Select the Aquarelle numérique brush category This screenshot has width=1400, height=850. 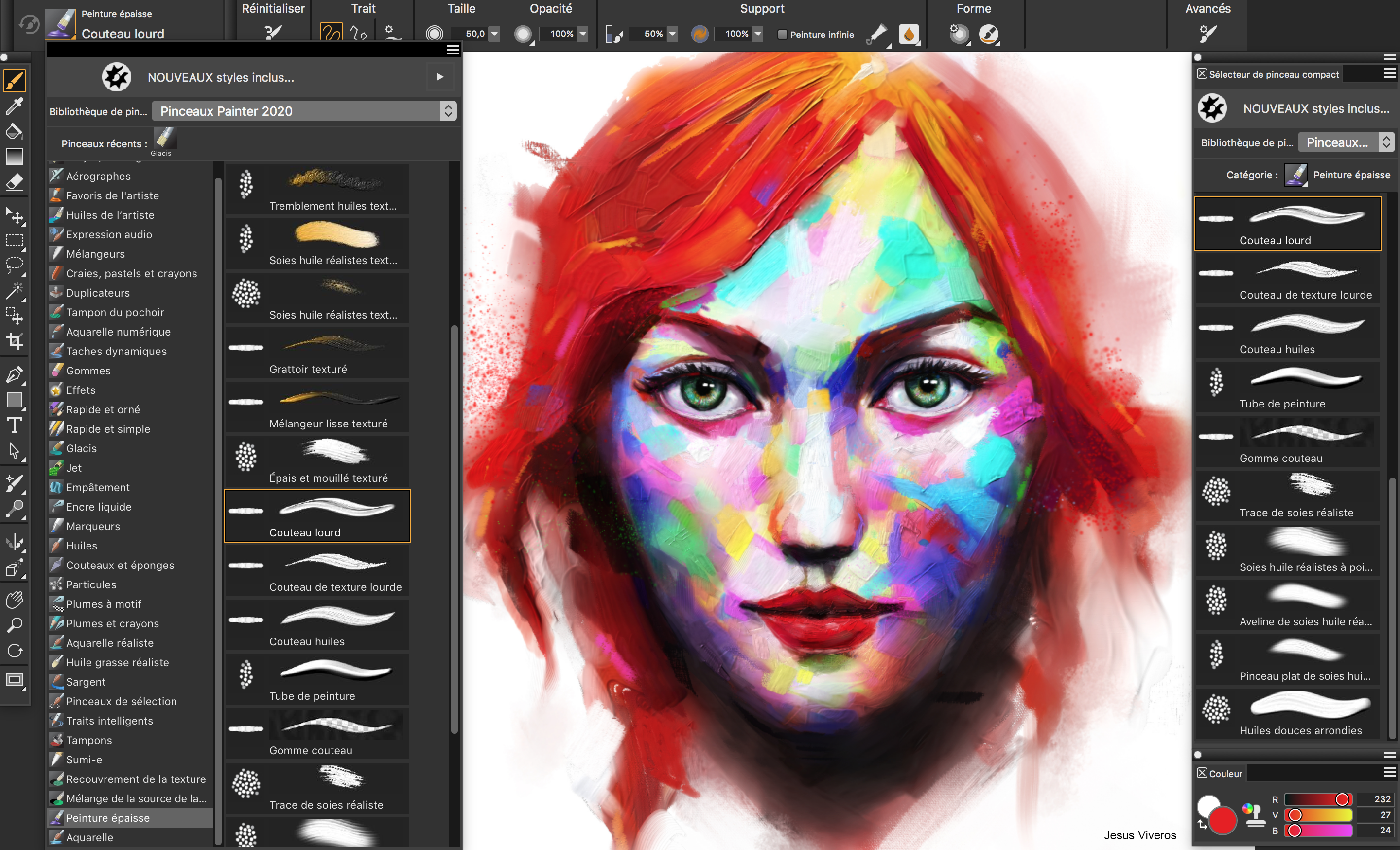pyautogui.click(x=118, y=332)
